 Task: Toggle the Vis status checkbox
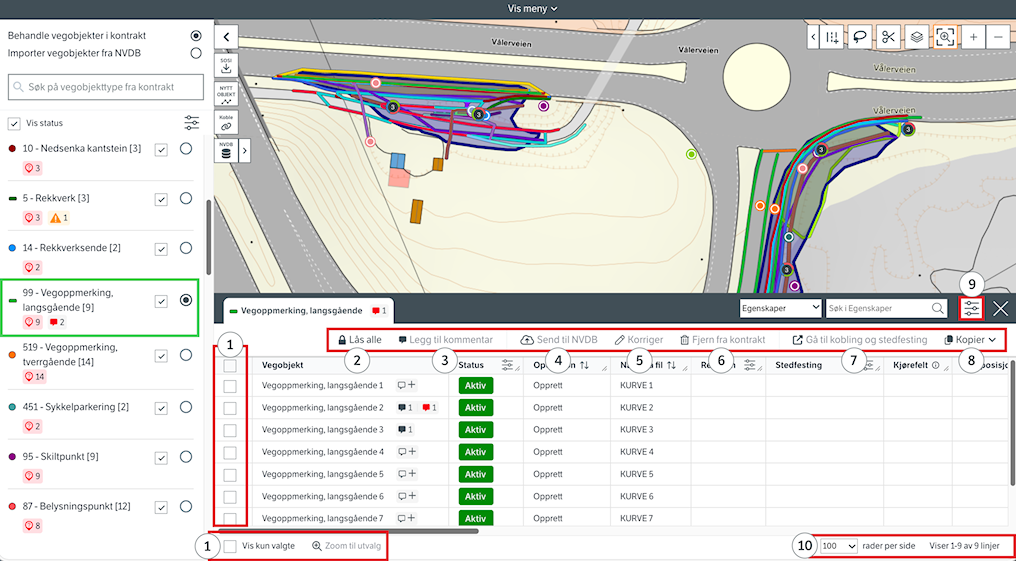pos(14,123)
